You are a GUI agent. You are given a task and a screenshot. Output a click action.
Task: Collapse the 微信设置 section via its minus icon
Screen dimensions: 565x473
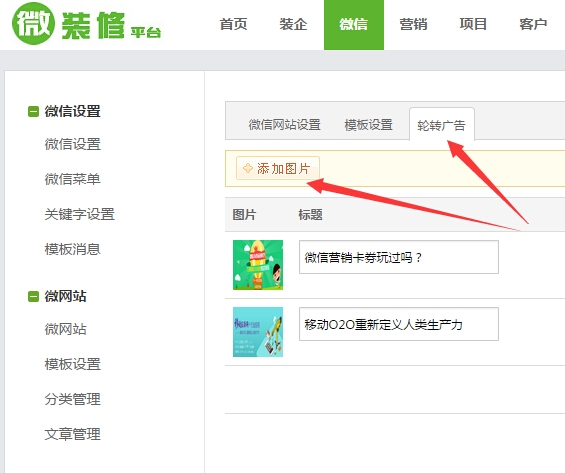(x=33, y=111)
